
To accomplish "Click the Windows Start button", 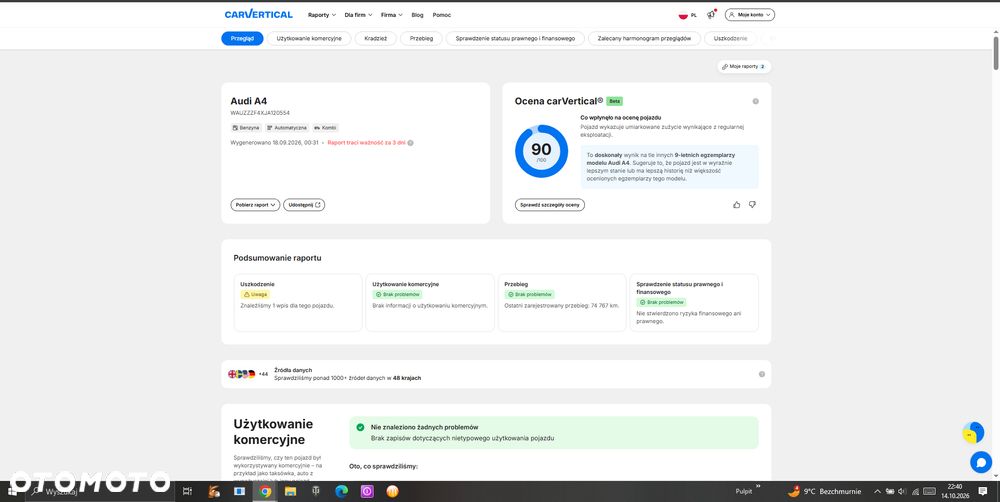I will (12, 491).
